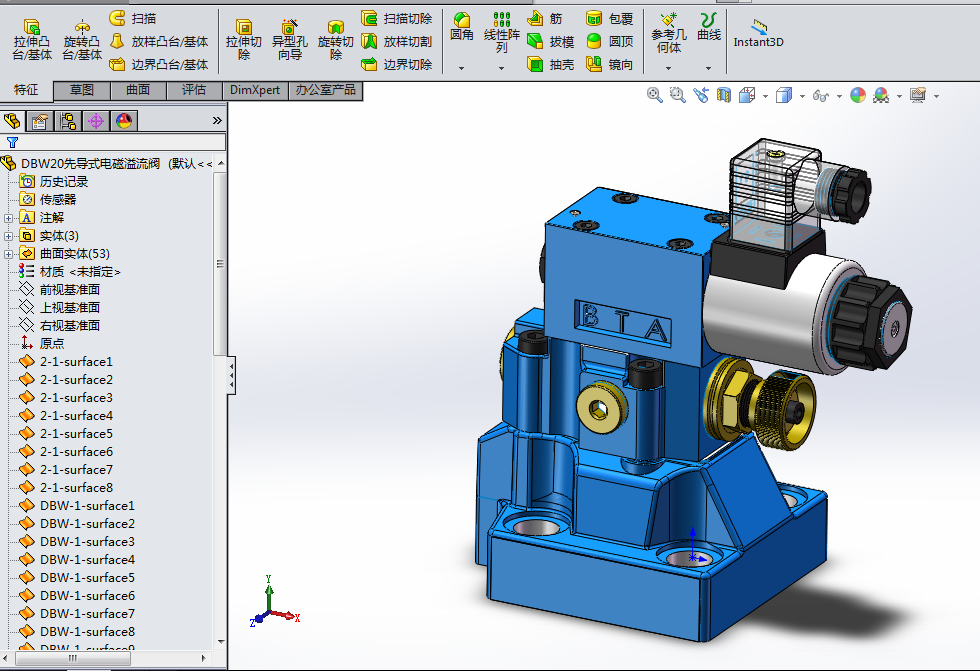
Task: Open the 圆角 fillet dropdown arrow
Action: tap(462, 68)
